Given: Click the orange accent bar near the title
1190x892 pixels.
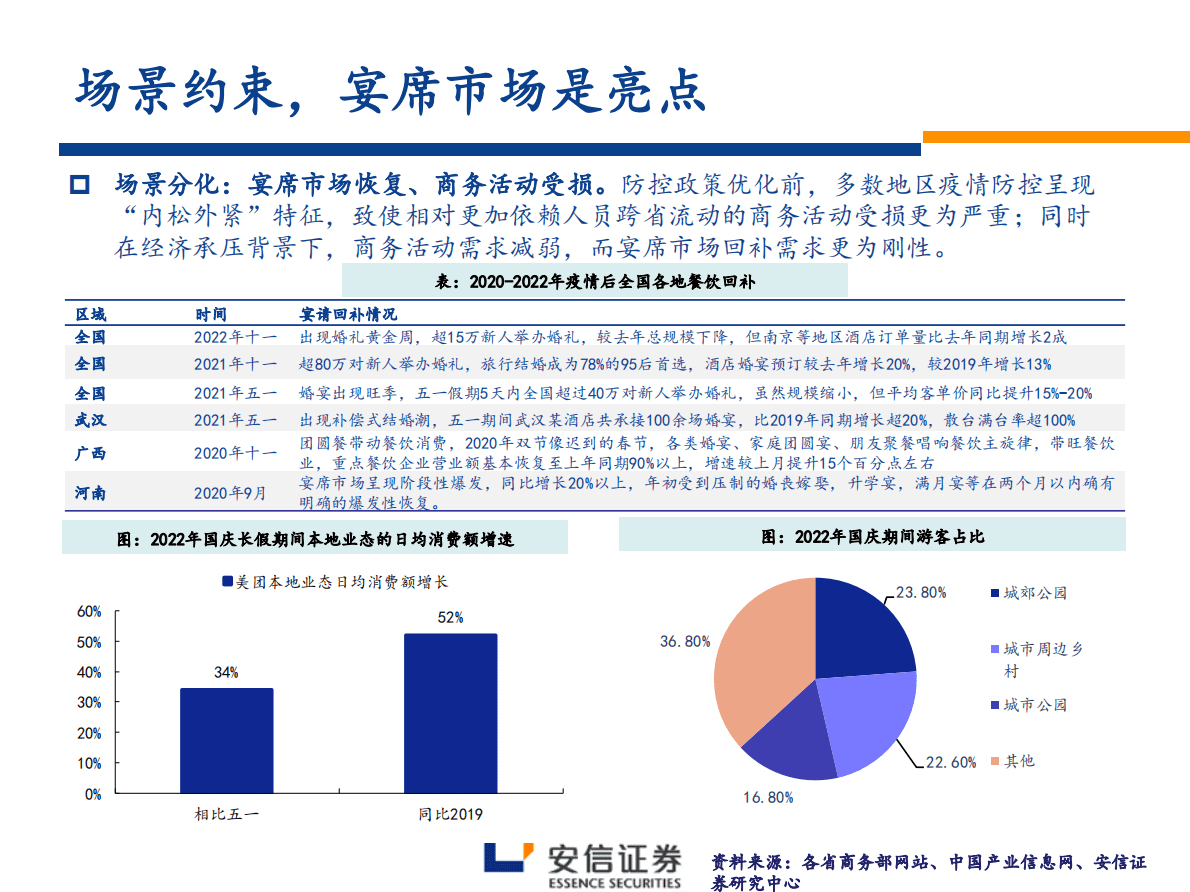Looking at the screenshot, I should pyautogui.click(x=1051, y=136).
